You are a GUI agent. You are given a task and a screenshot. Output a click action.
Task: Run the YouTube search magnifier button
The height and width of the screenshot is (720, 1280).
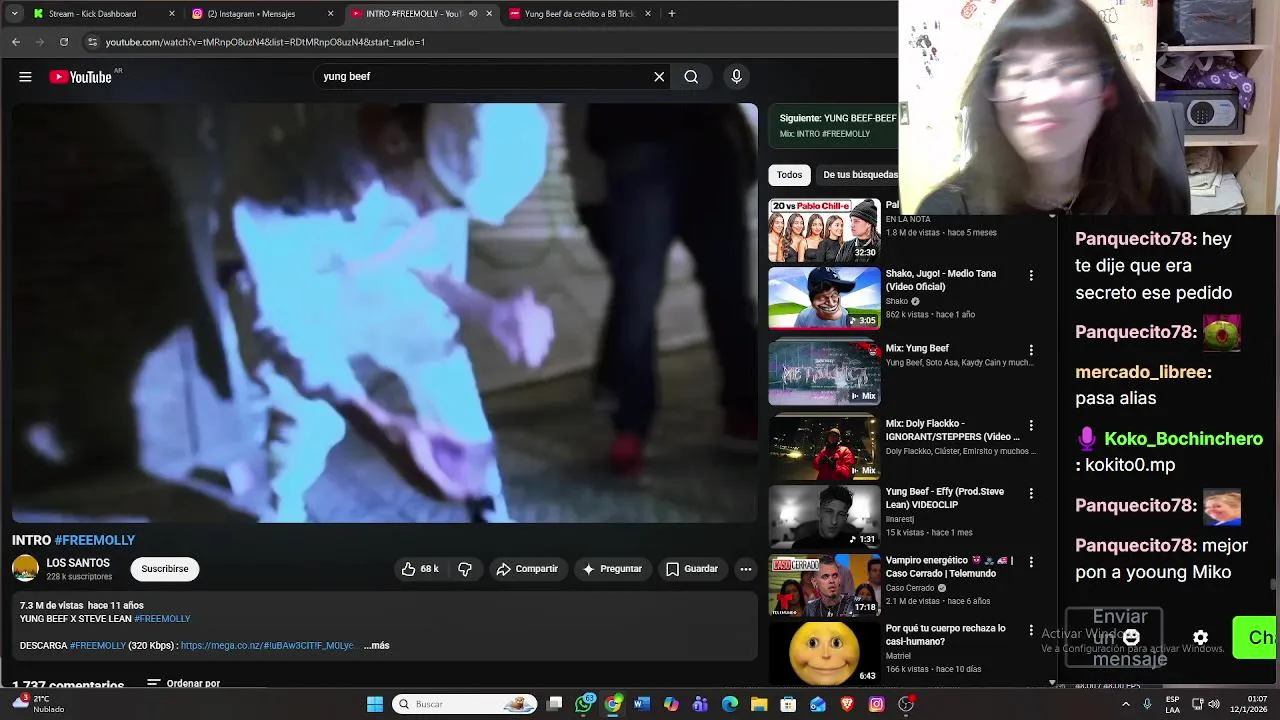[x=691, y=77]
